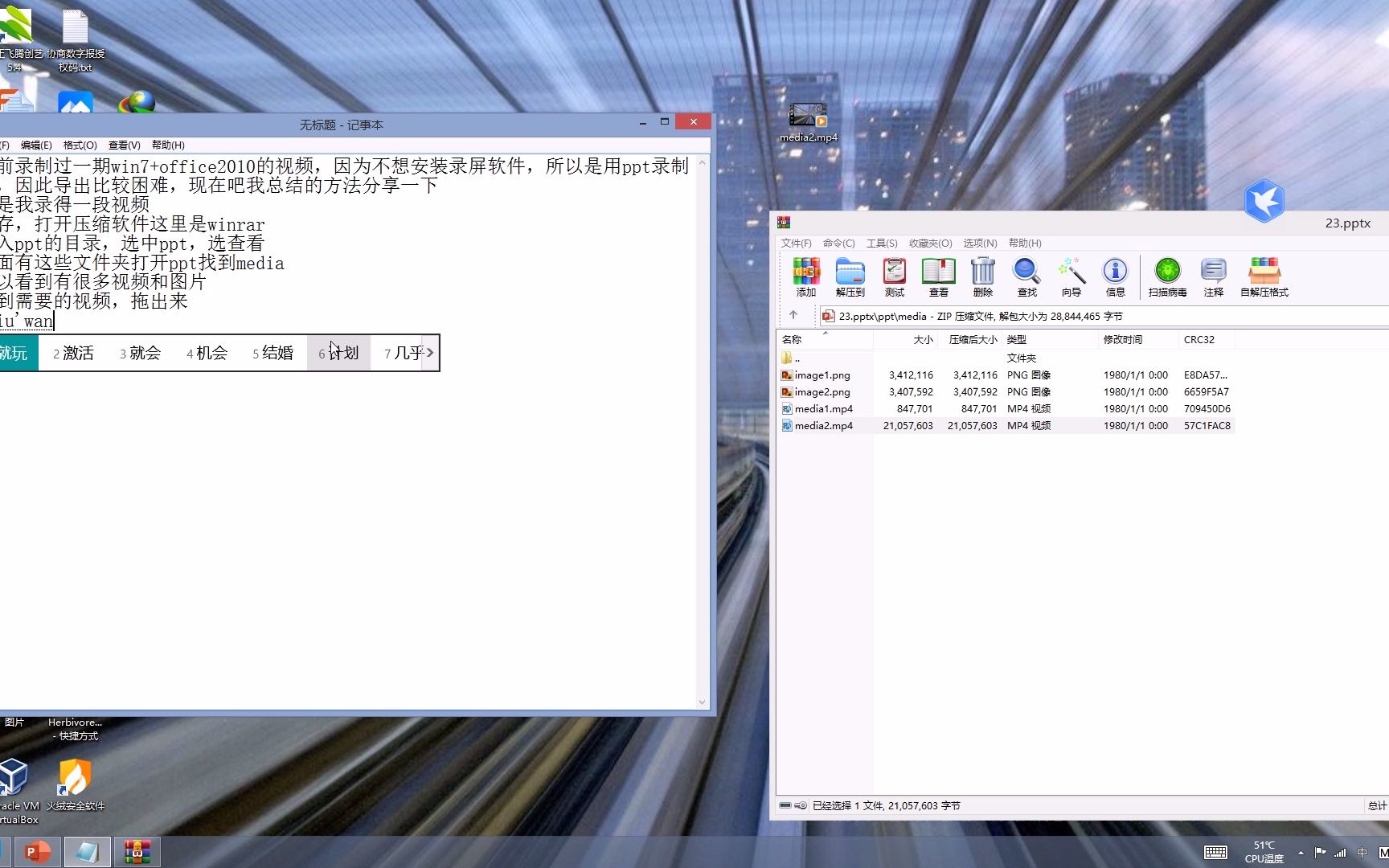Show next page of IME candidates

coord(430,353)
